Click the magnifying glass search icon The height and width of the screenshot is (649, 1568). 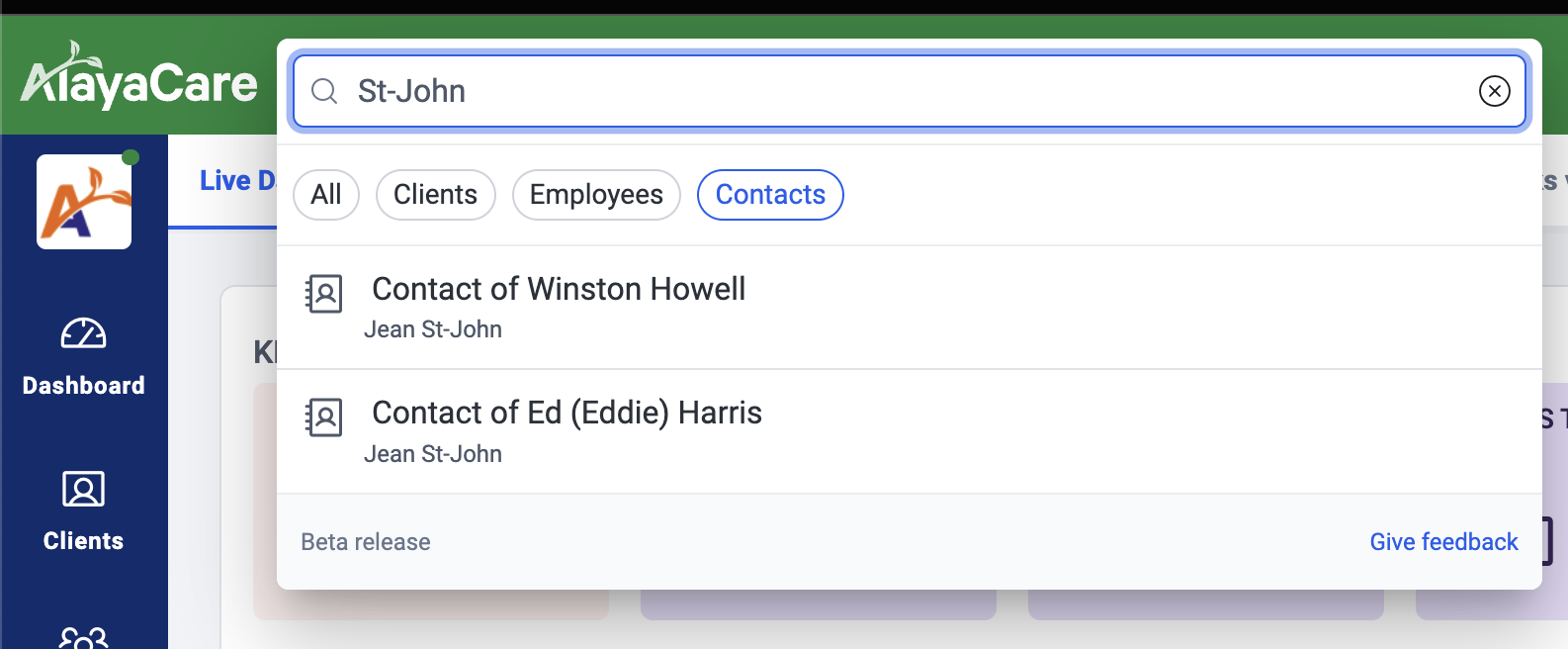coord(324,92)
